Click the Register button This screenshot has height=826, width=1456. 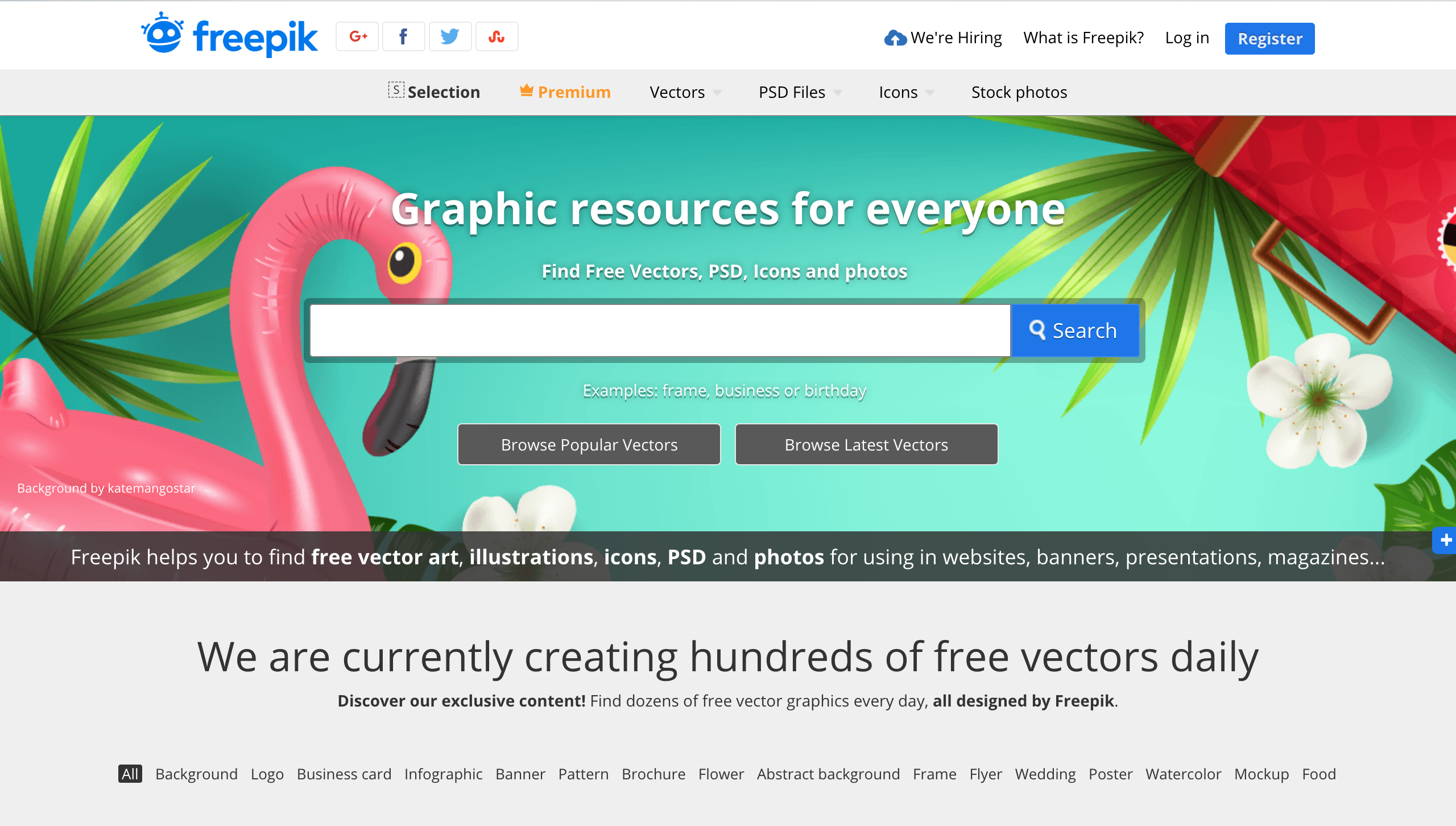(x=1269, y=39)
